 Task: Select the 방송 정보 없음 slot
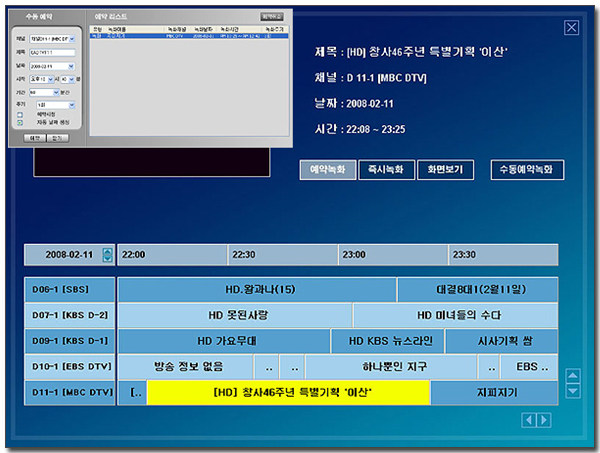tap(186, 367)
